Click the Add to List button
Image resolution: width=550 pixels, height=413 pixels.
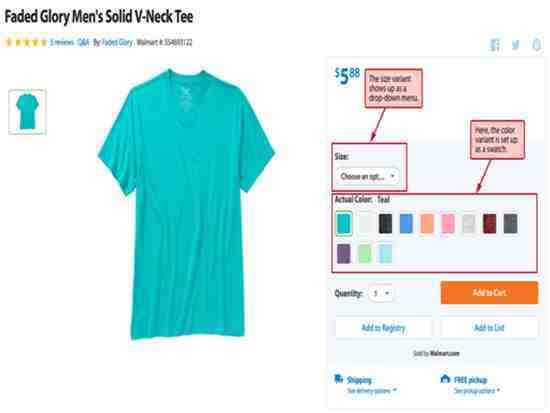[489, 328]
